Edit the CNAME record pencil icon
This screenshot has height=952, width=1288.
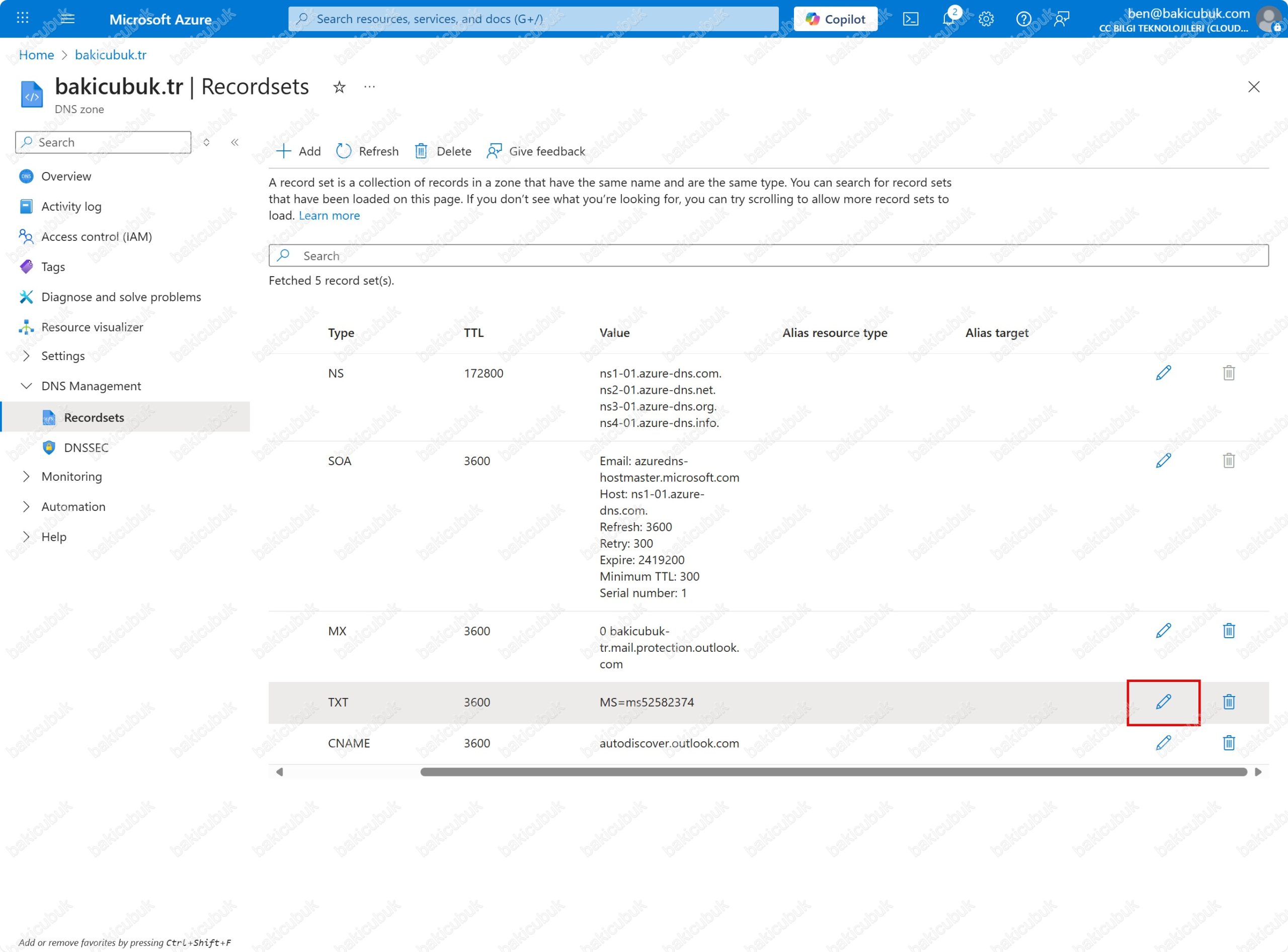pyautogui.click(x=1163, y=742)
